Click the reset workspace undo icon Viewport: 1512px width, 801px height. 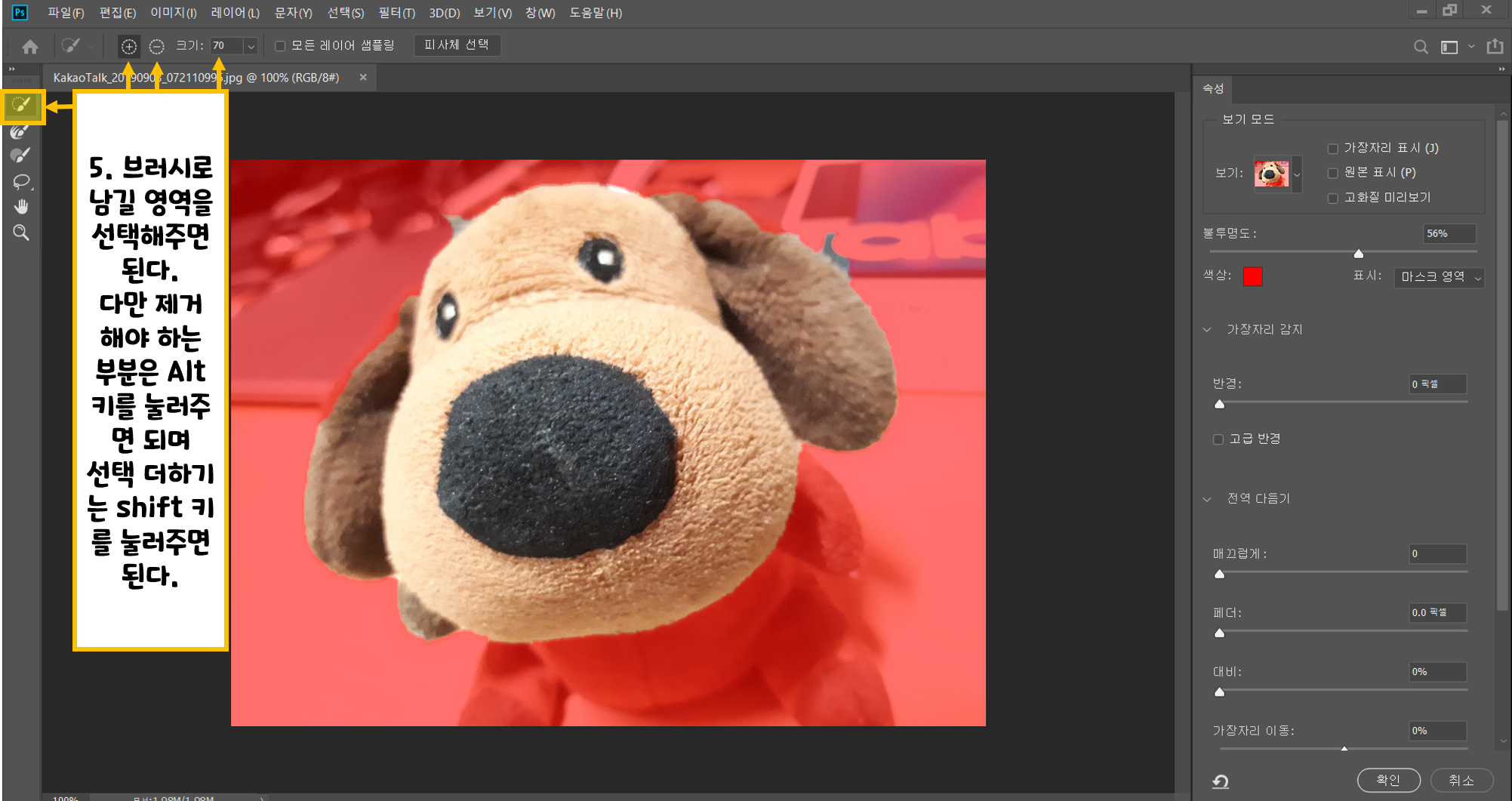1221,781
